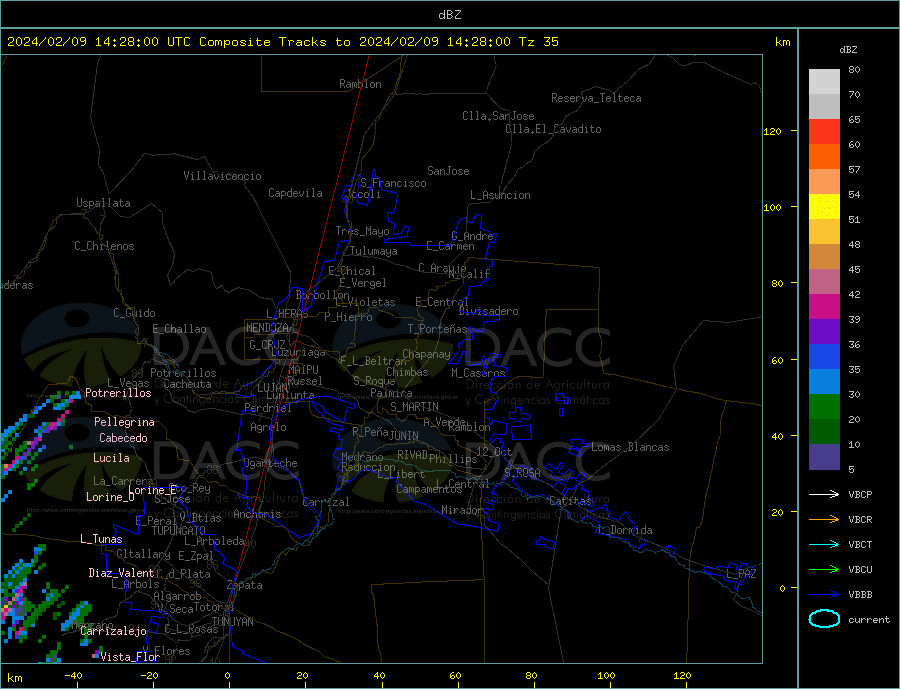Click the blue VBBB arrow icon
The width and height of the screenshot is (900, 689).
point(824,594)
